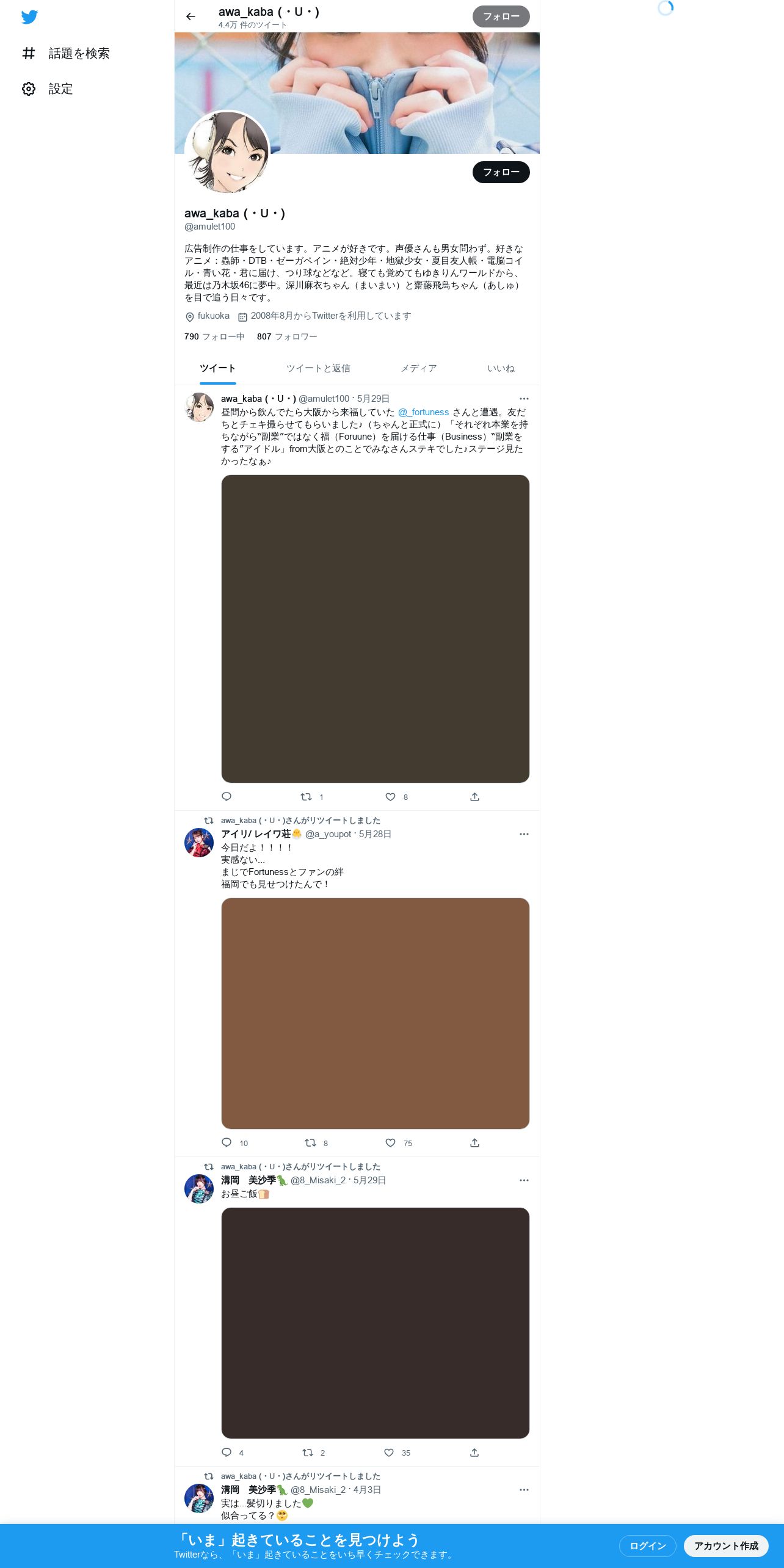Image resolution: width=784 pixels, height=1568 pixels.
Task: Open the いいね tab
Action: 501,368
